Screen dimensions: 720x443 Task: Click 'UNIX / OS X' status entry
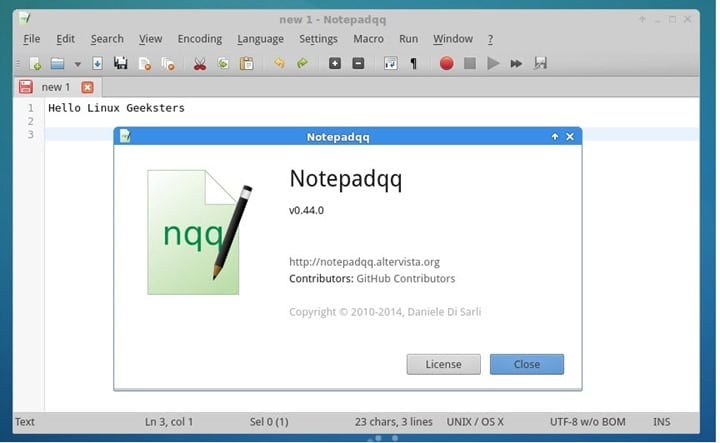[x=475, y=422]
